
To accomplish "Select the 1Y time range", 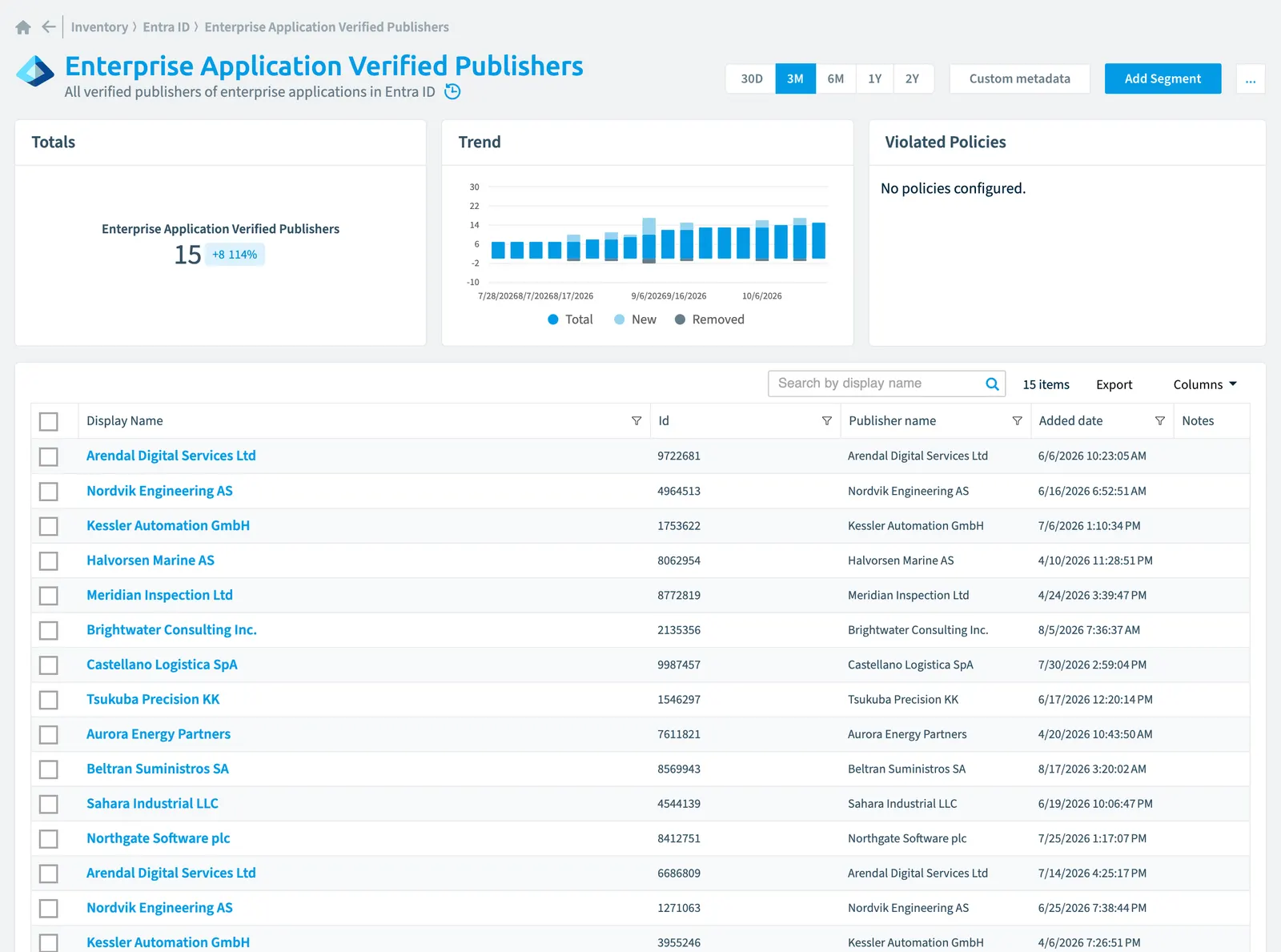I will (874, 78).
